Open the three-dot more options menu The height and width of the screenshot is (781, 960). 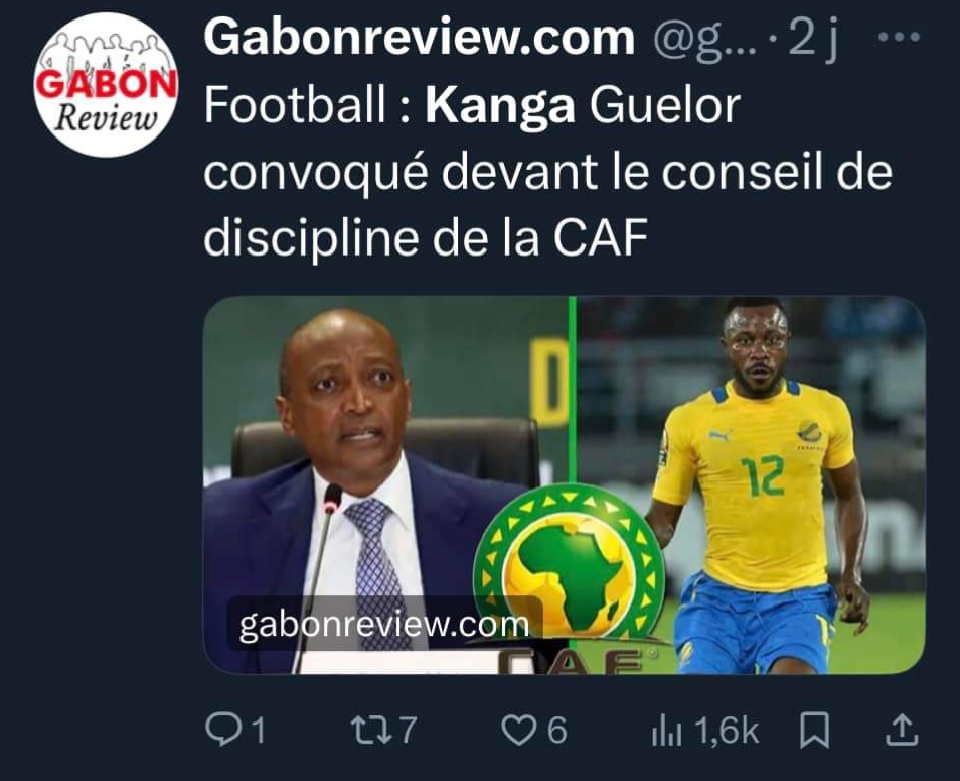point(898,38)
